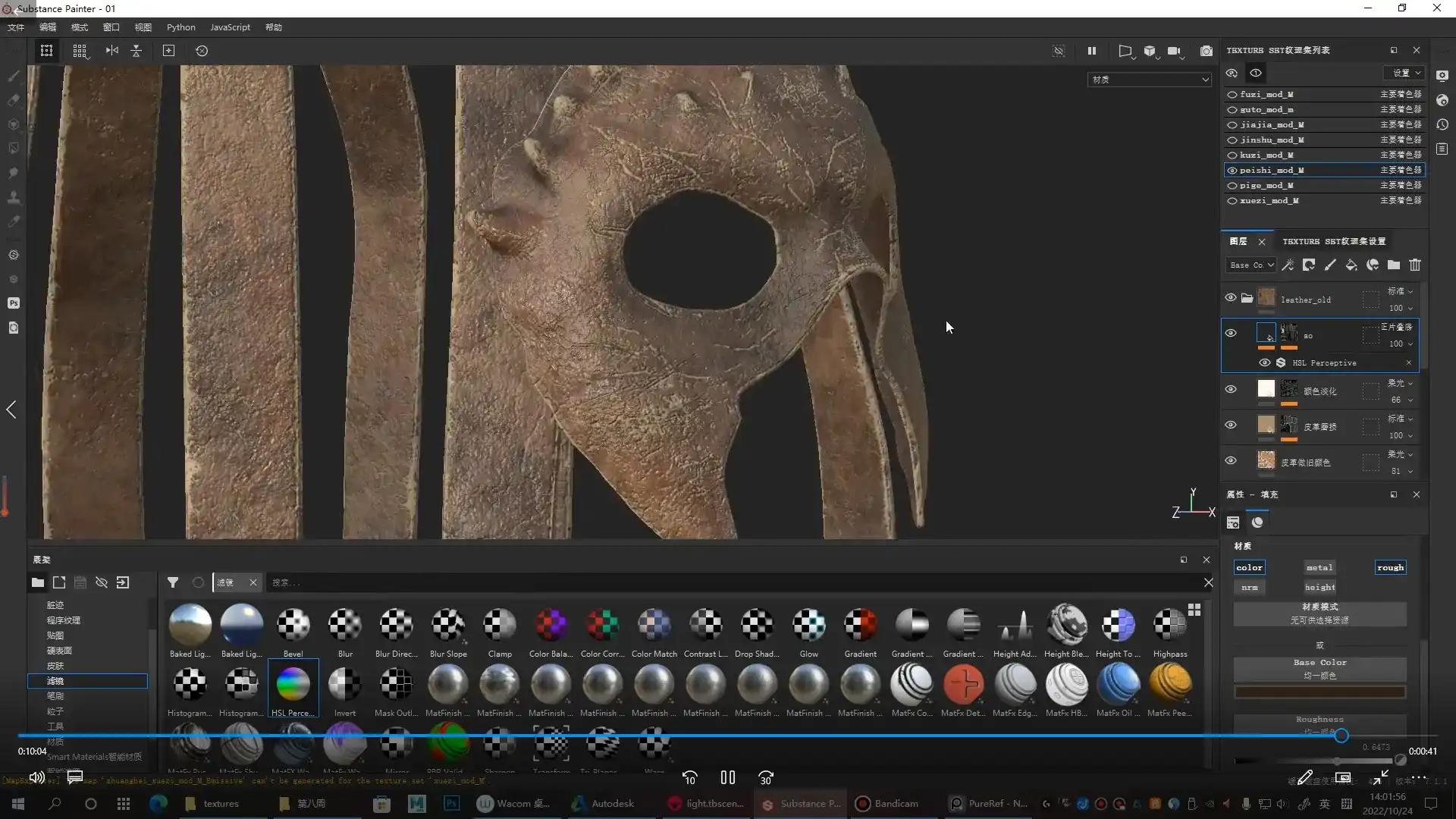1456x819 pixels.
Task: Switch to the TEXTURE SET纹理集设置 tab
Action: click(1333, 241)
